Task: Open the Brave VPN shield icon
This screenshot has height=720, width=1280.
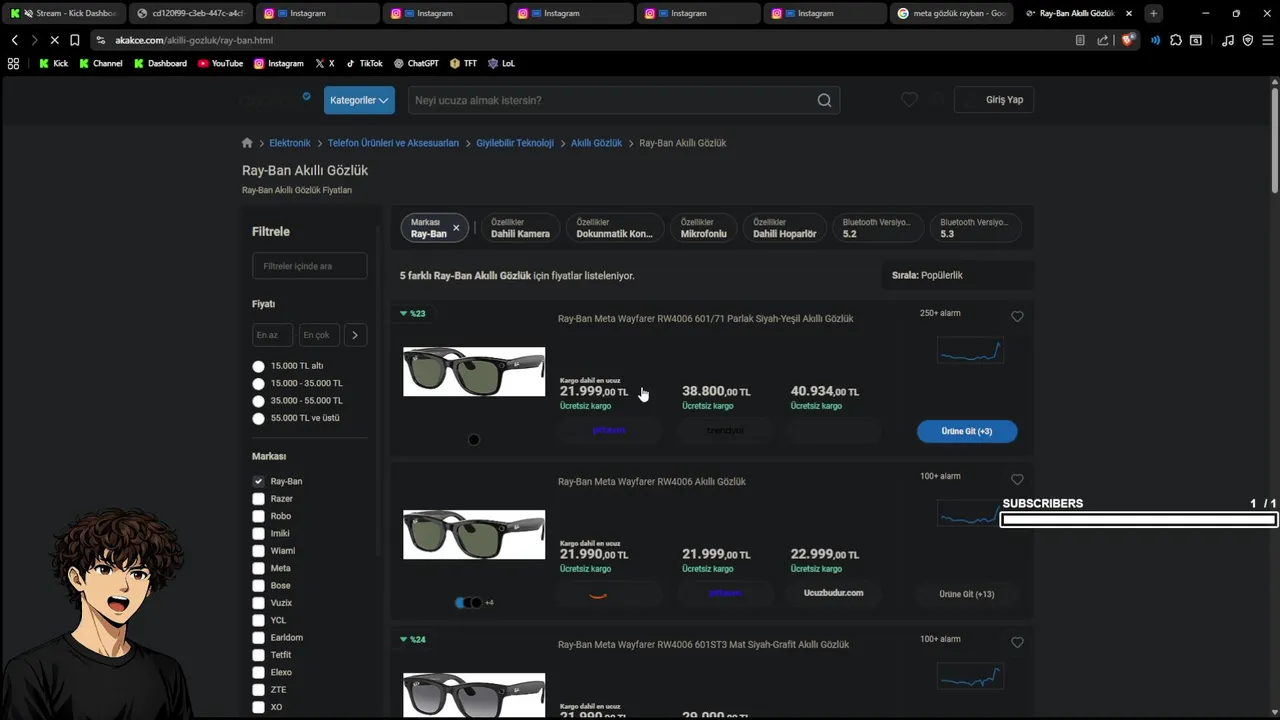Action: (x=1247, y=40)
